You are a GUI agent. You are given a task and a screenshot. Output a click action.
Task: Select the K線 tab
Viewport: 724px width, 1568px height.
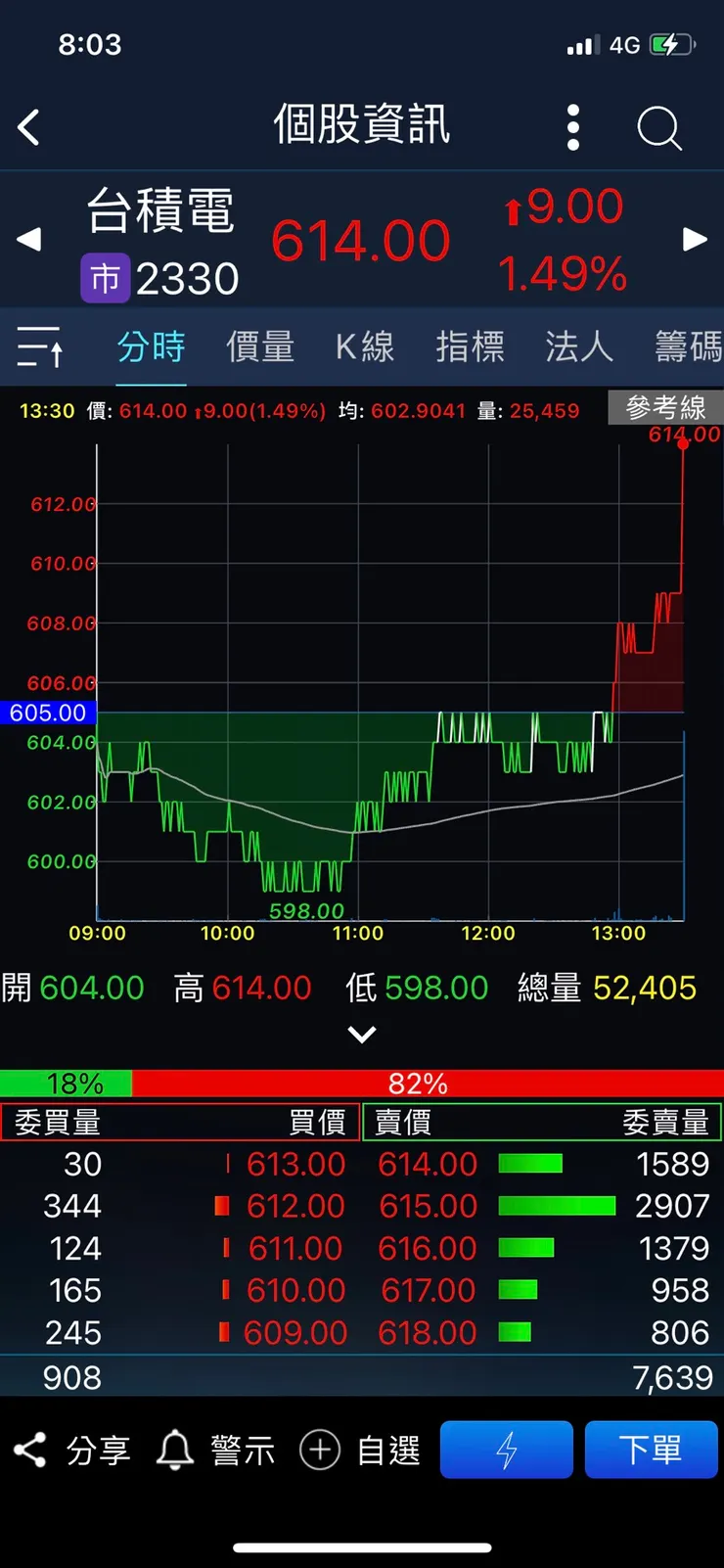pyautogui.click(x=365, y=346)
